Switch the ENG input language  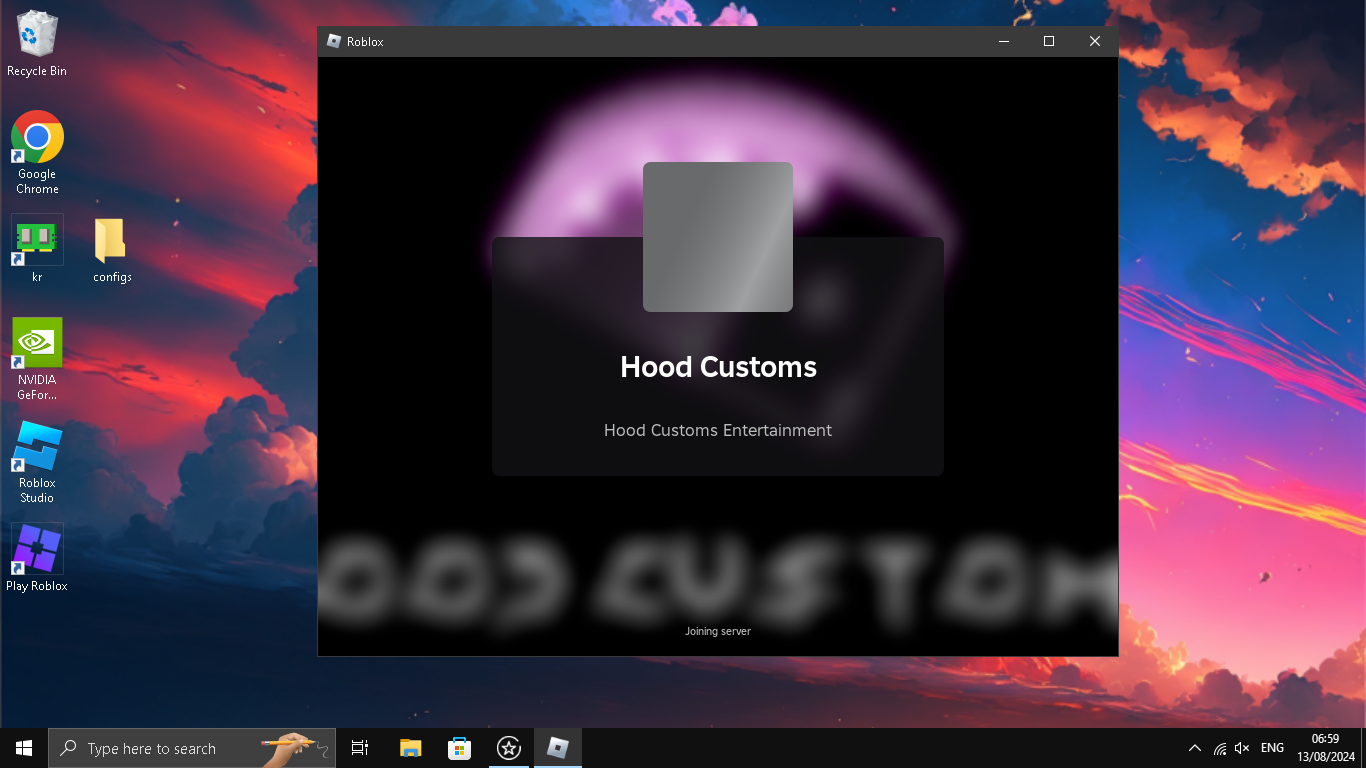tap(1272, 748)
